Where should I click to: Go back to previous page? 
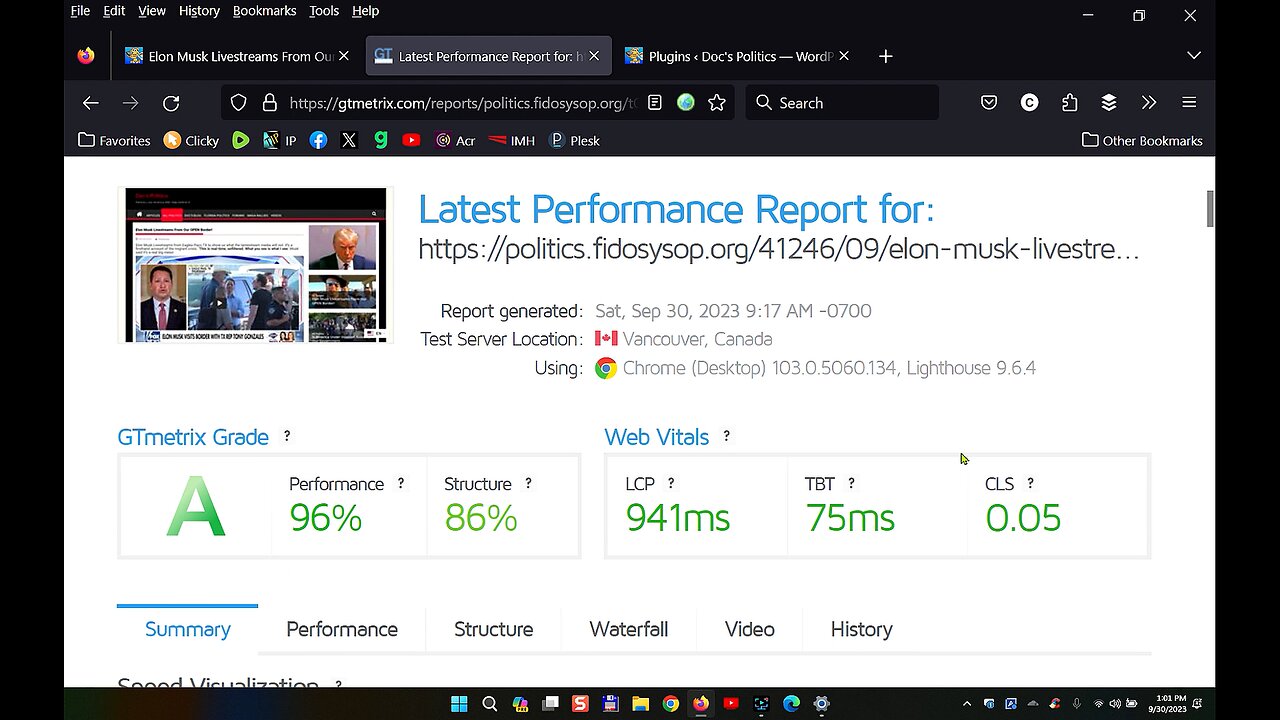(90, 103)
